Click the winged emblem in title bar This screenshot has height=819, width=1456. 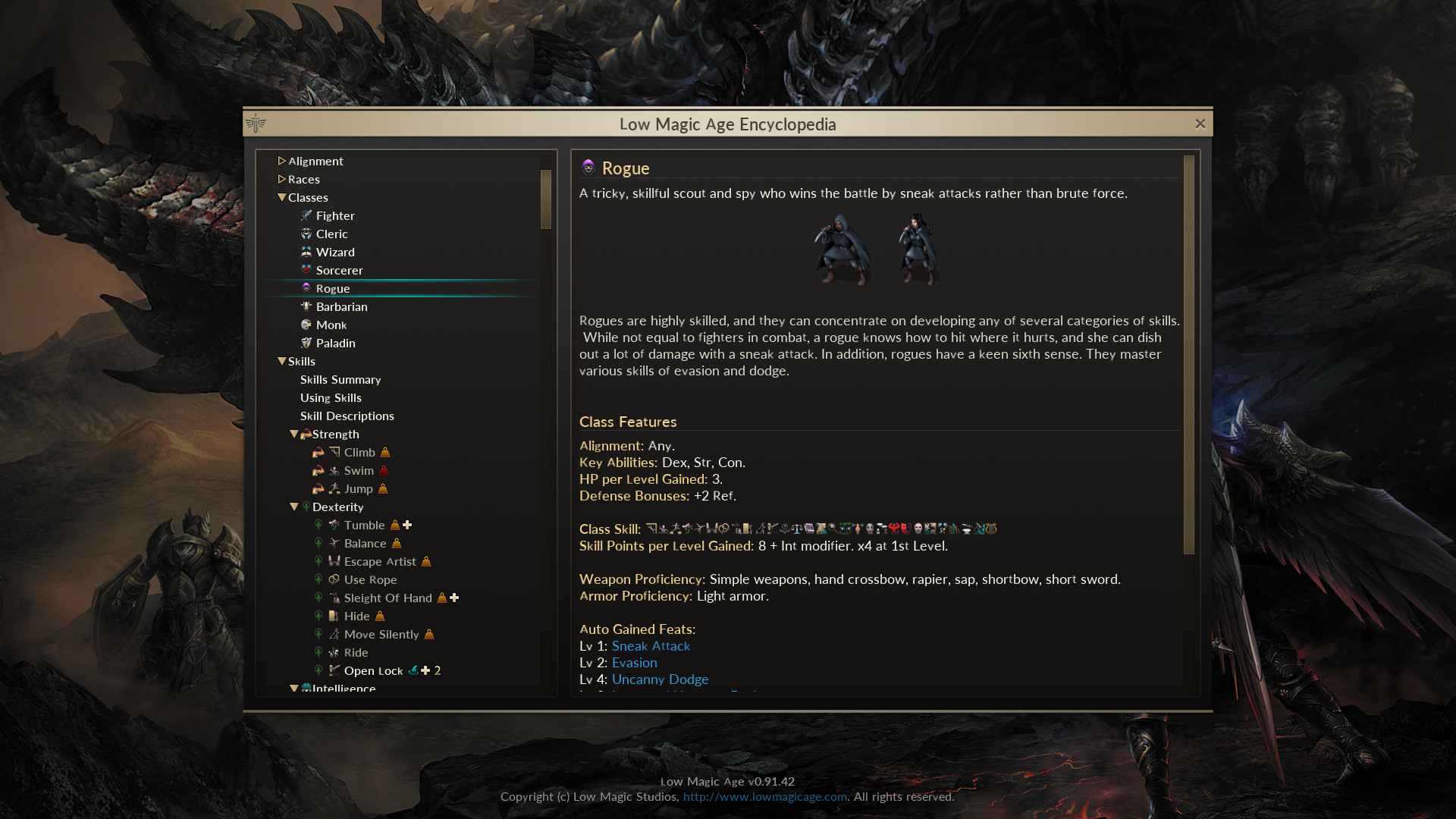[x=256, y=123]
